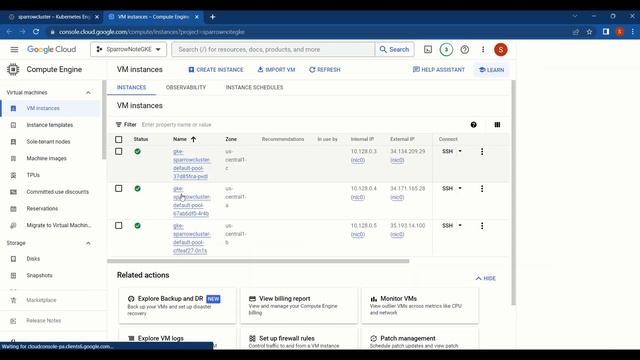Open more actions for the 10.128.0.5 instance
The height and width of the screenshot is (360, 640).
pyautogui.click(x=482, y=226)
